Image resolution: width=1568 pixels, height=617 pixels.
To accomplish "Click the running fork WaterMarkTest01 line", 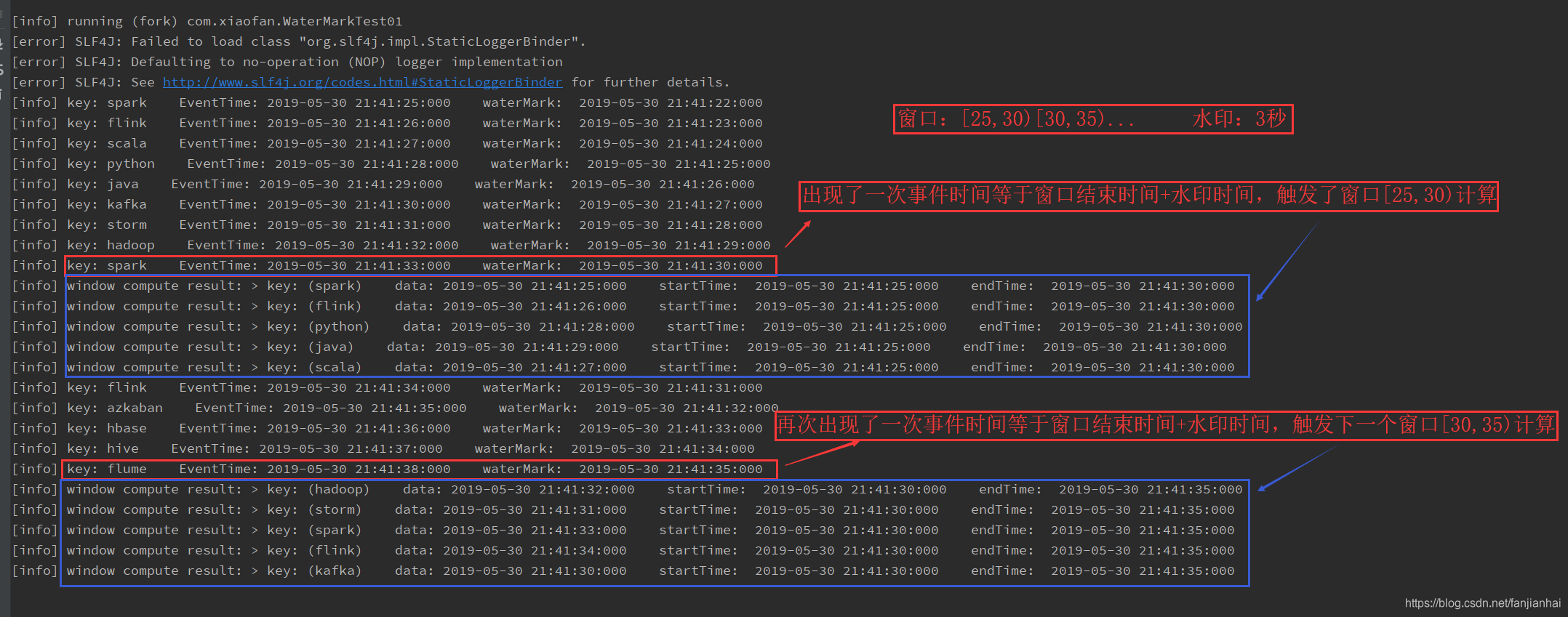I will [207, 21].
